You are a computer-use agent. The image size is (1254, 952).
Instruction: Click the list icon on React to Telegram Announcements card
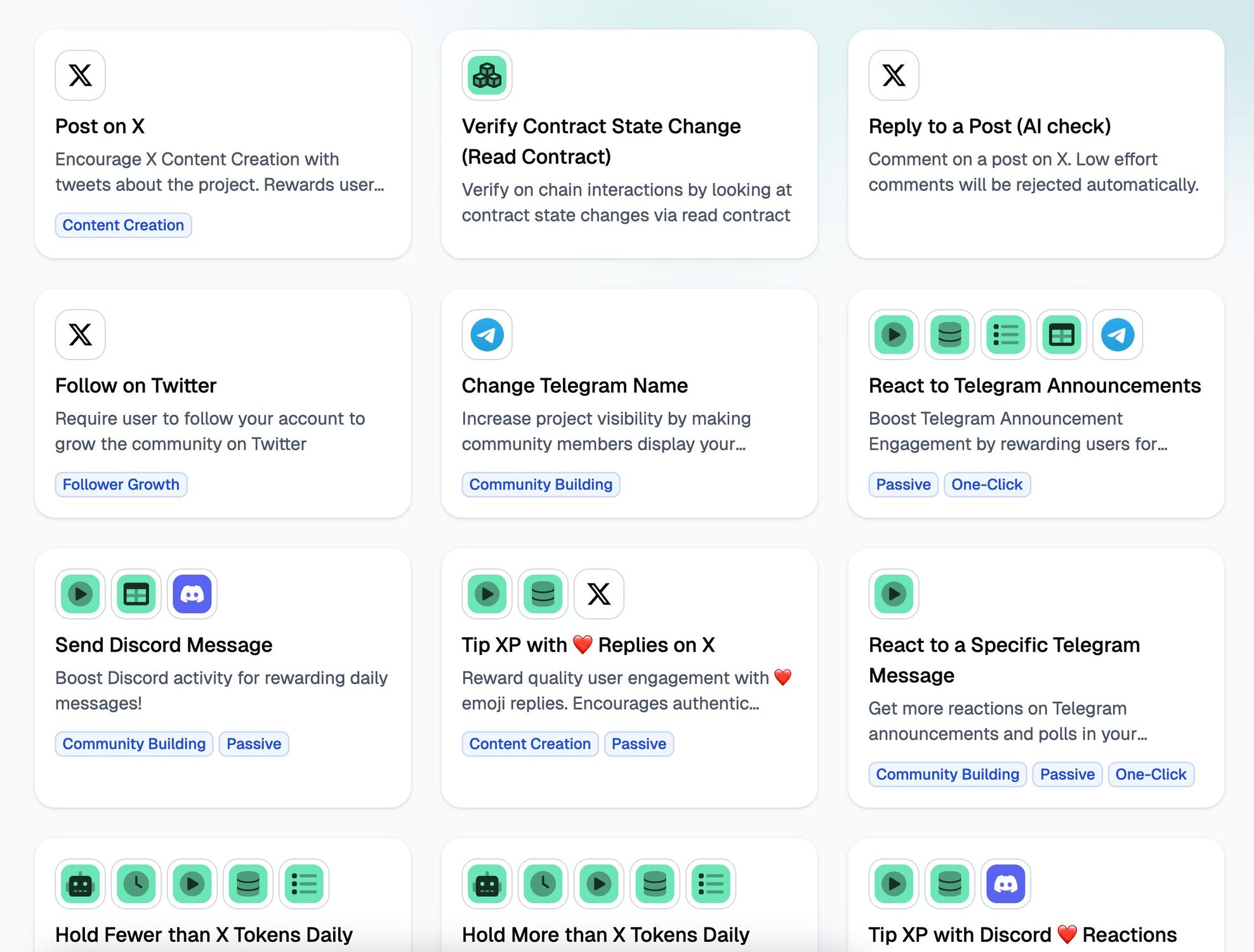tap(1005, 334)
